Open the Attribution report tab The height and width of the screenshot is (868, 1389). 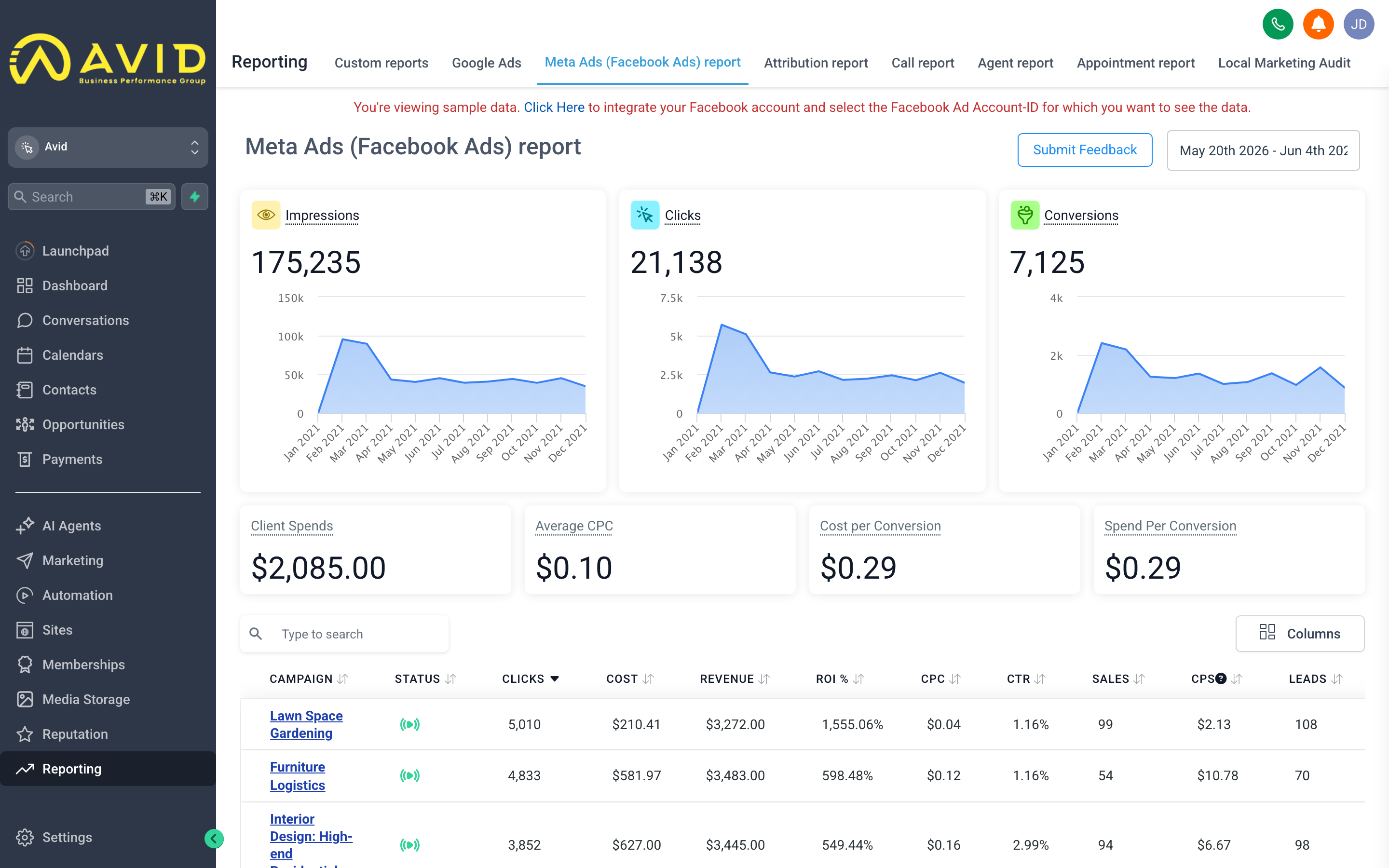tap(816, 63)
